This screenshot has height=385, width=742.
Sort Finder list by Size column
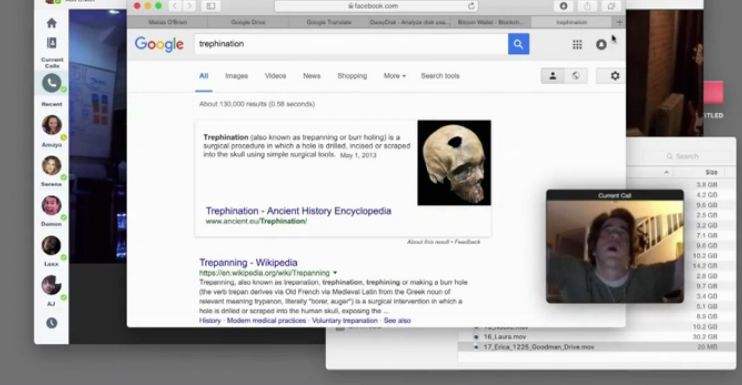point(711,172)
